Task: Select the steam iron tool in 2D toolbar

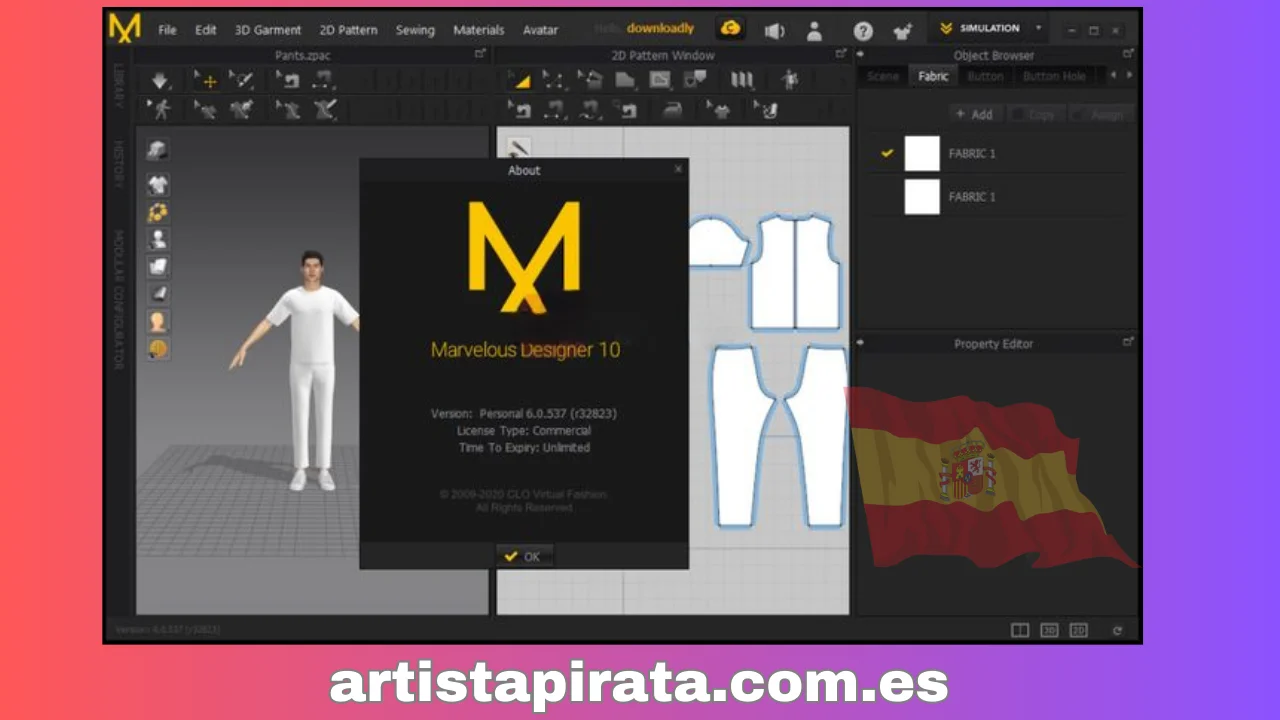Action: click(x=674, y=109)
